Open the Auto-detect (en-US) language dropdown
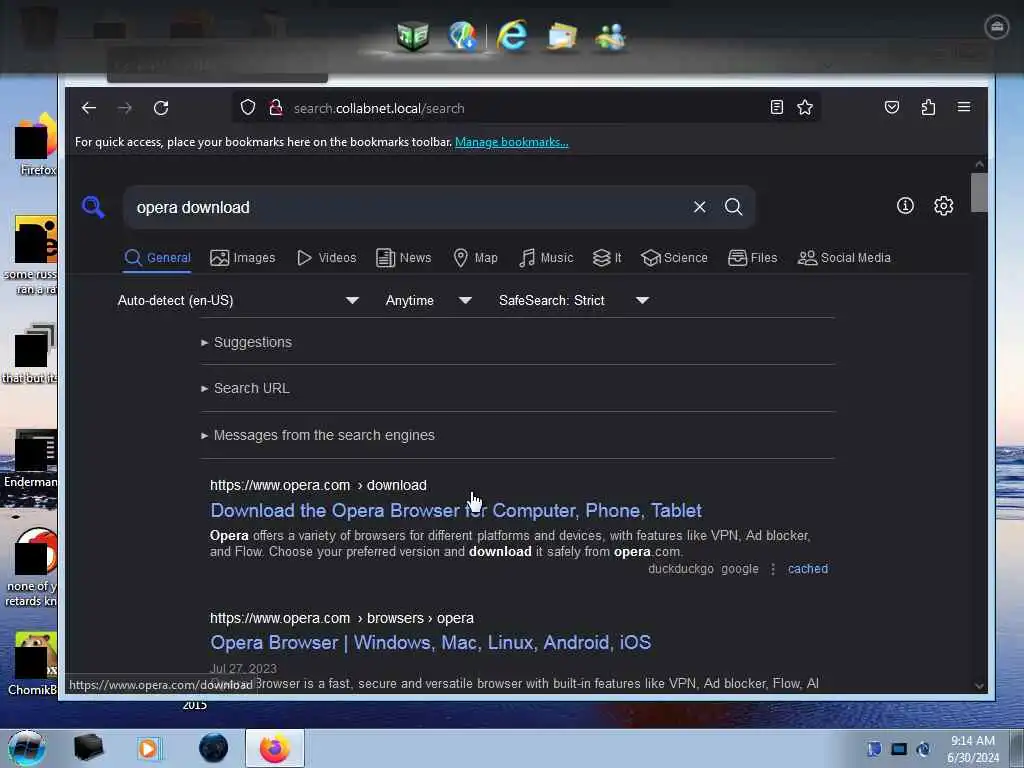Screen dimensions: 1024x768 [238, 300]
